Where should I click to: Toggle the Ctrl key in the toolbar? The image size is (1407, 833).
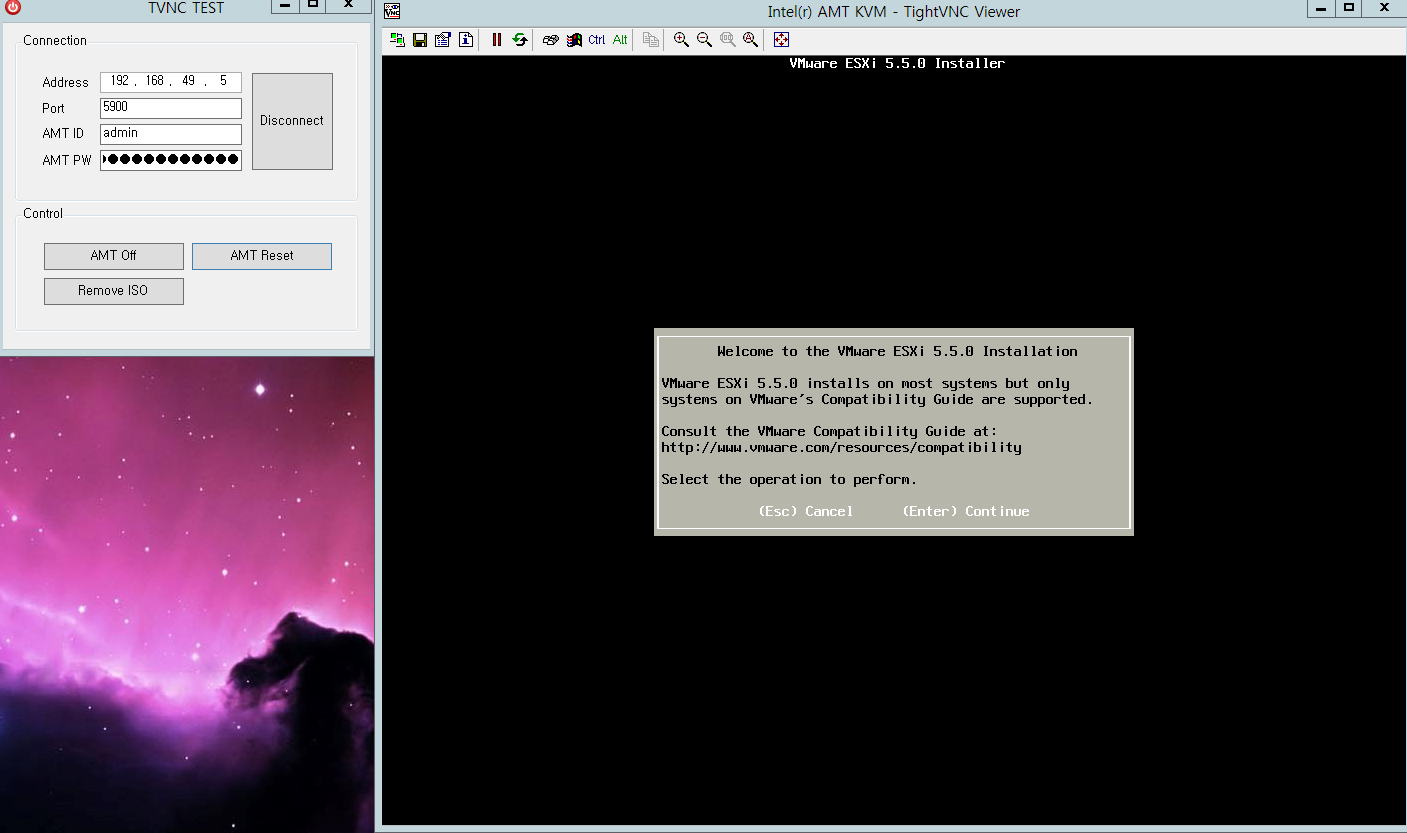click(597, 40)
